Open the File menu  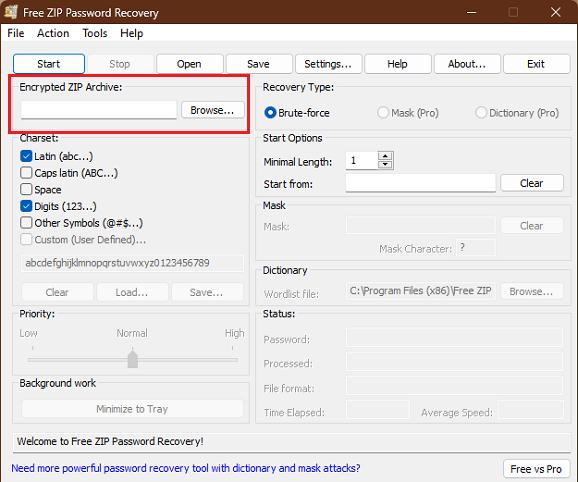pos(16,33)
